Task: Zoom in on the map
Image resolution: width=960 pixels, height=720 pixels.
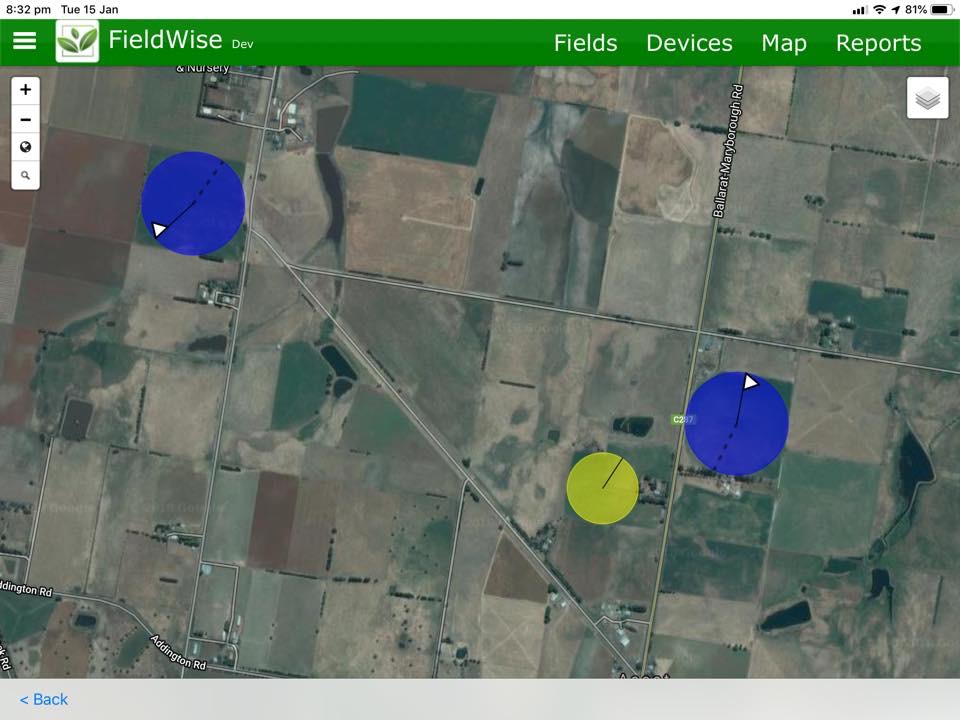Action: tap(25, 89)
